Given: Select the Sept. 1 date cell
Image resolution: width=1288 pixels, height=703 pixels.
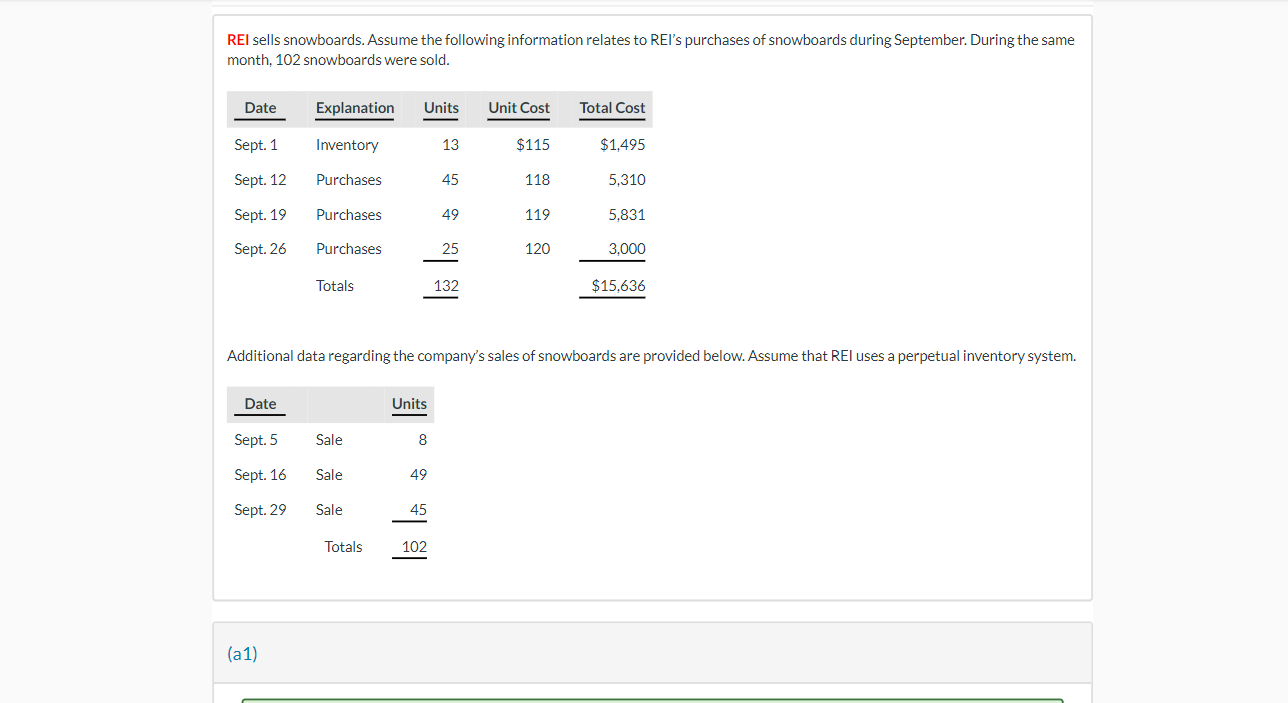Looking at the screenshot, I should [x=256, y=145].
